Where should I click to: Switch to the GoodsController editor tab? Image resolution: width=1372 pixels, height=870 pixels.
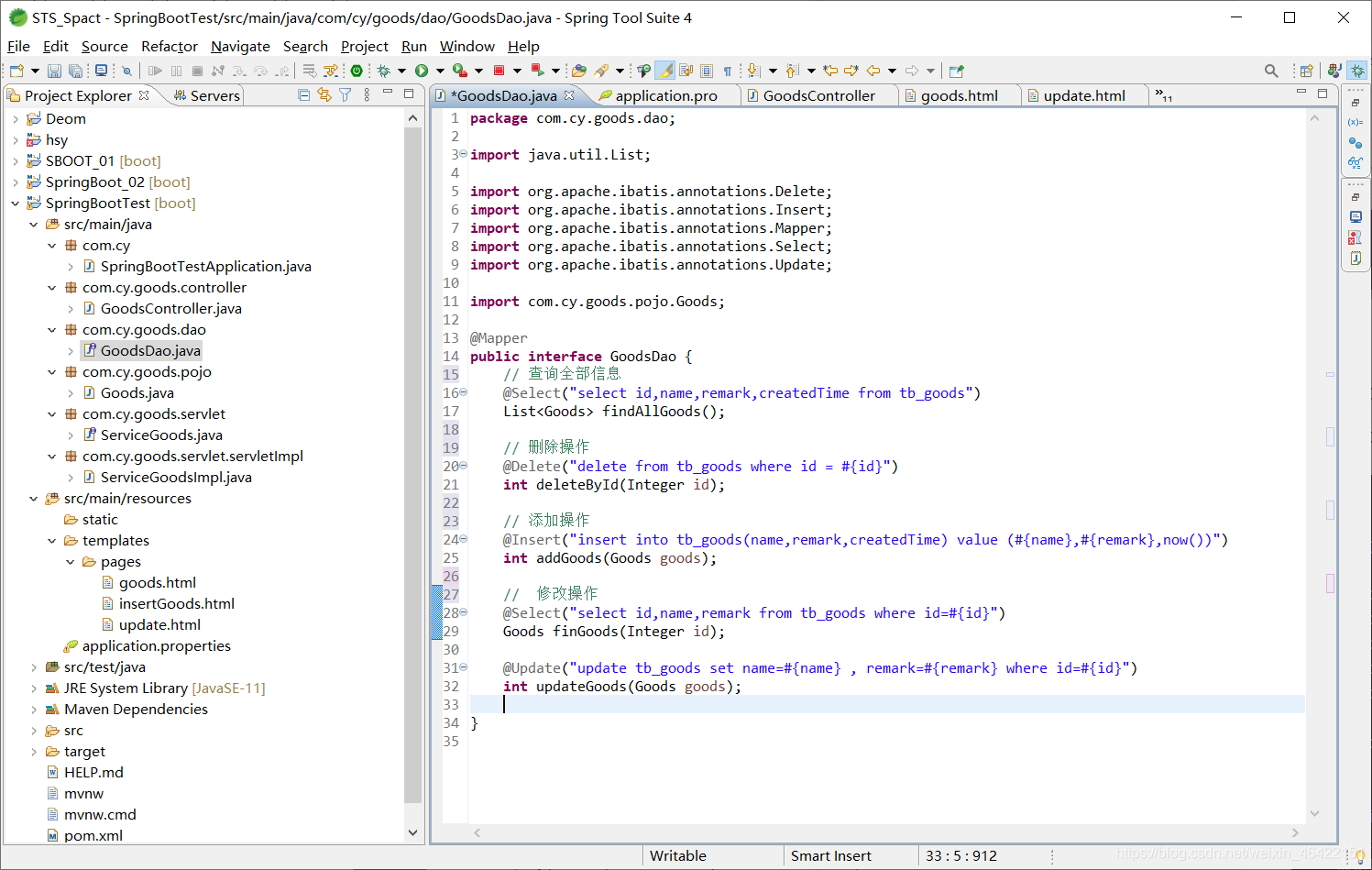[818, 95]
